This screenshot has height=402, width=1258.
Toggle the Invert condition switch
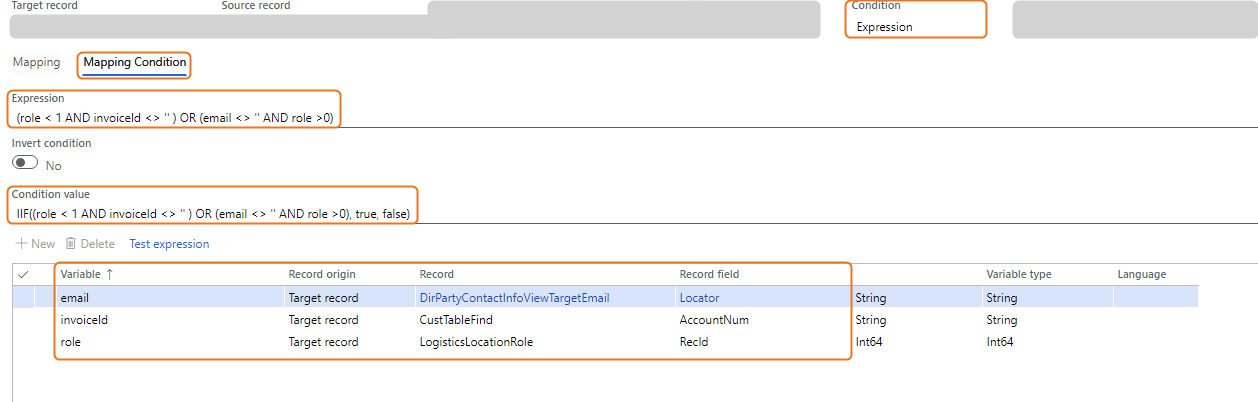tap(25, 164)
